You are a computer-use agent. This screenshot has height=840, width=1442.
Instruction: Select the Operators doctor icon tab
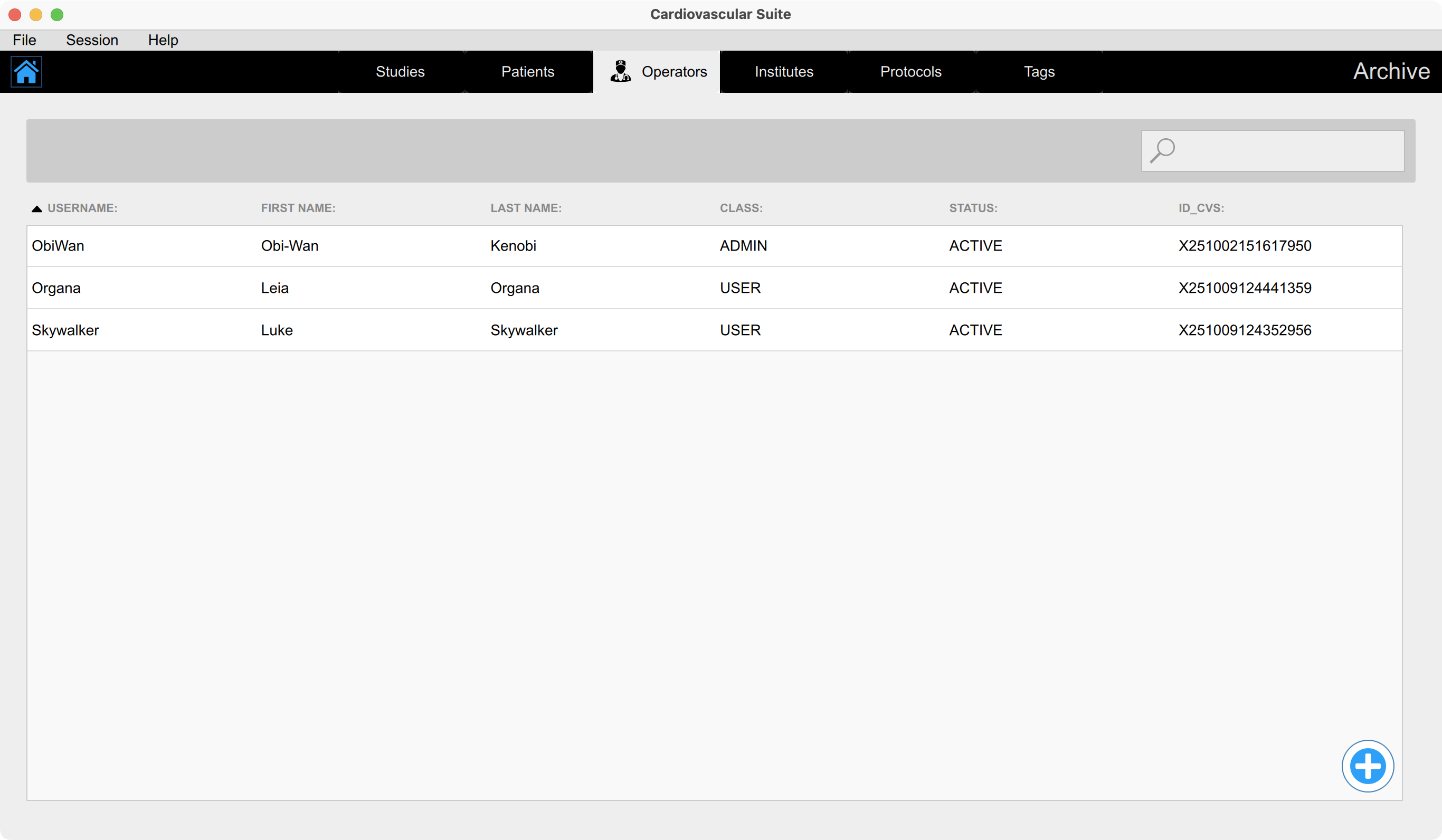[620, 71]
